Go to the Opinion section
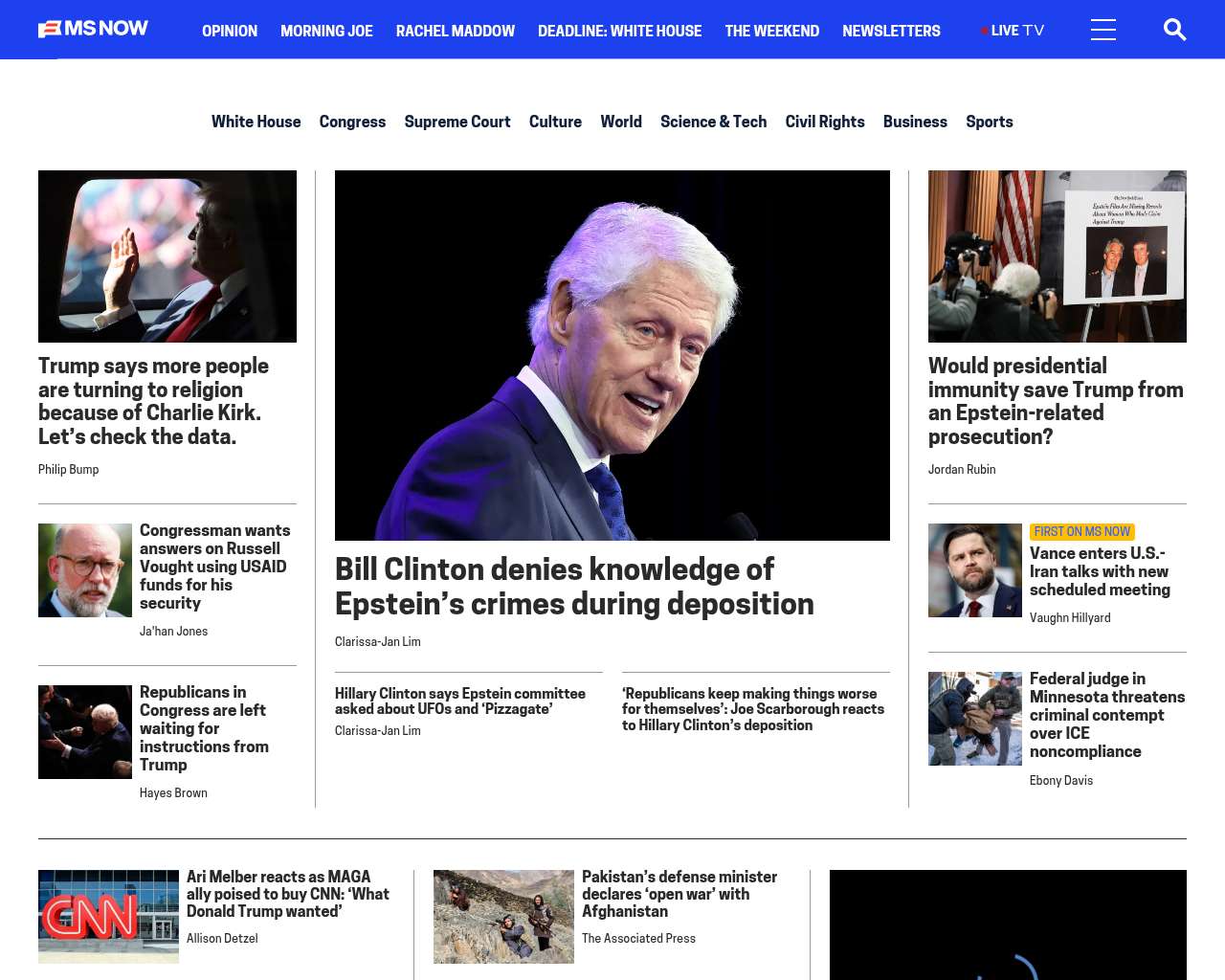The image size is (1225, 980). coord(230,31)
